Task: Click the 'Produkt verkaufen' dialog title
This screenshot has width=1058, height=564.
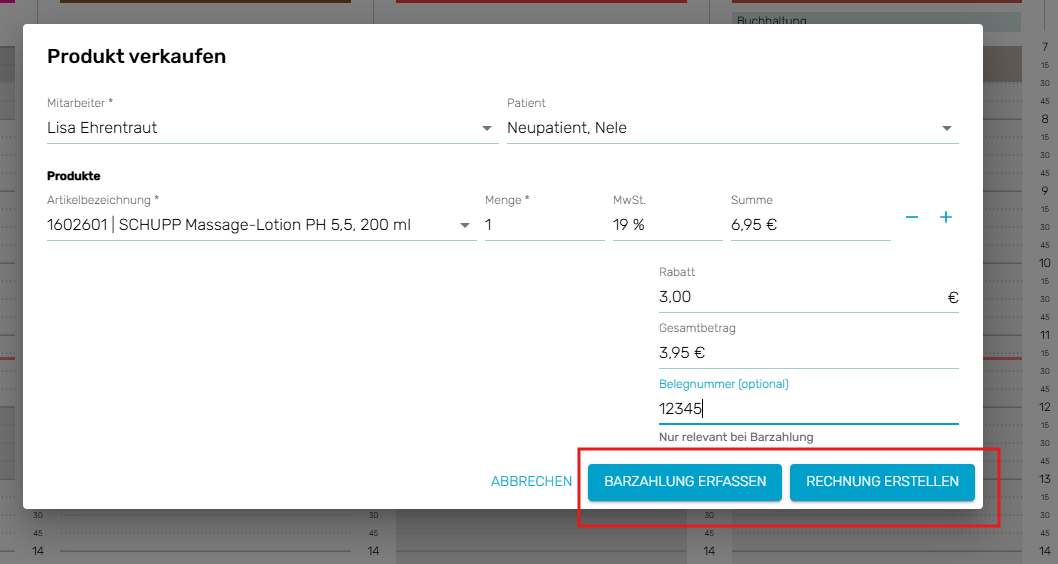Action: (136, 56)
